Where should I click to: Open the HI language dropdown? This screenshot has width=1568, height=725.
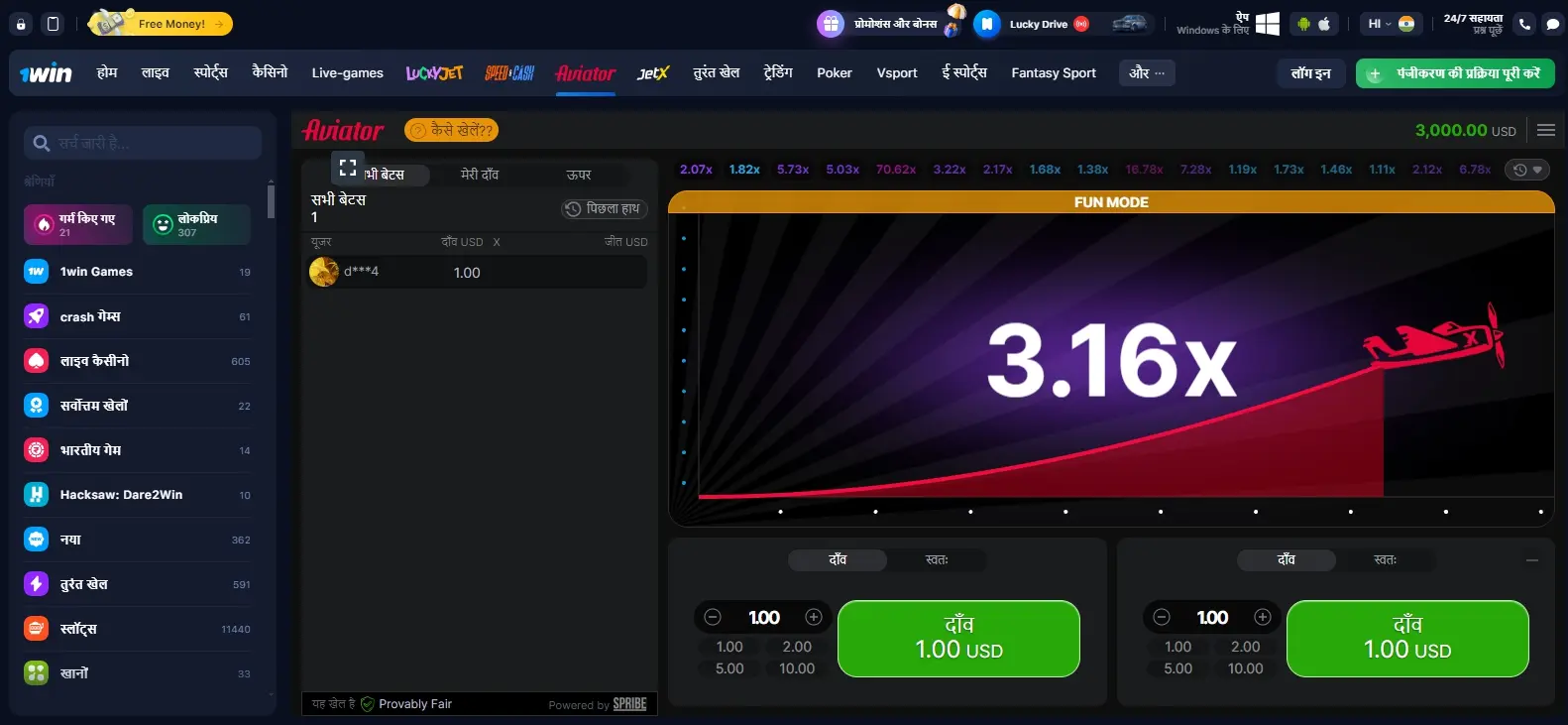(1392, 24)
